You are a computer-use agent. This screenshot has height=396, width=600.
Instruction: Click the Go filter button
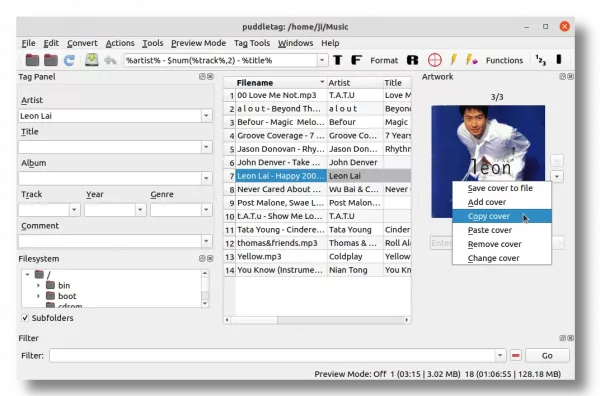point(547,355)
